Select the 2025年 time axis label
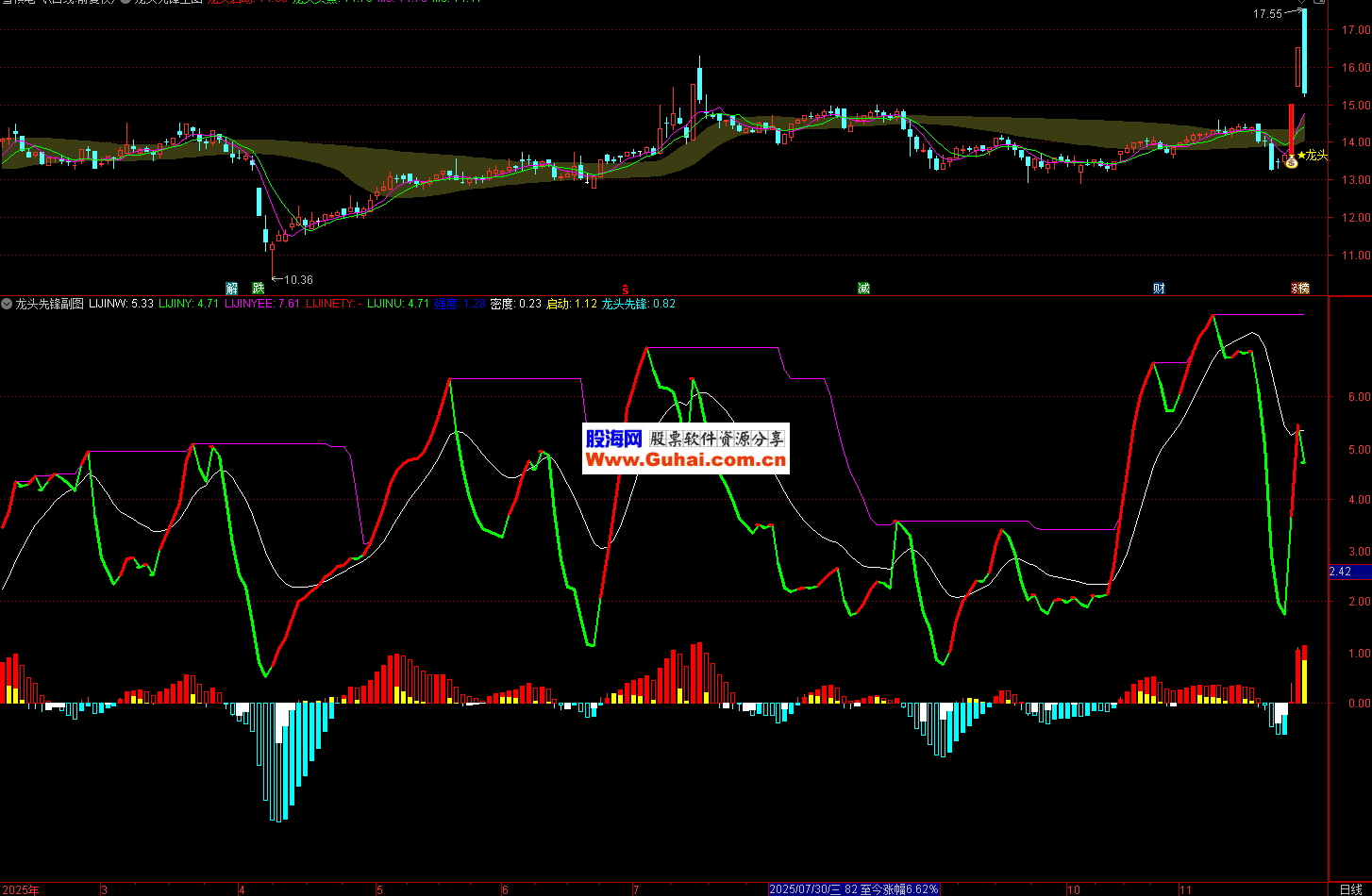Screen dimensions: 1372x896 click(x=21, y=889)
